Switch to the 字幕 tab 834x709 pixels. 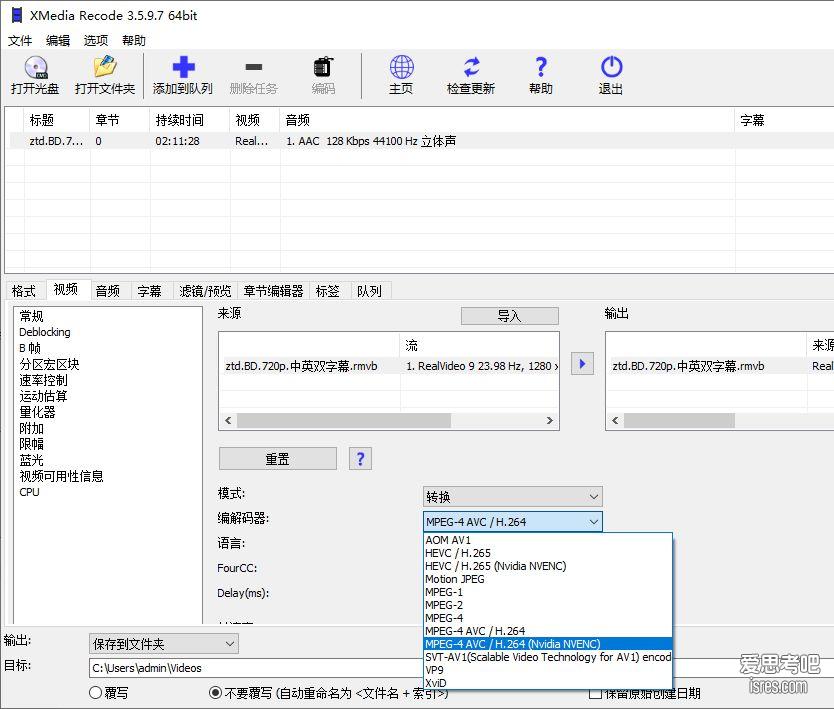[x=149, y=291]
